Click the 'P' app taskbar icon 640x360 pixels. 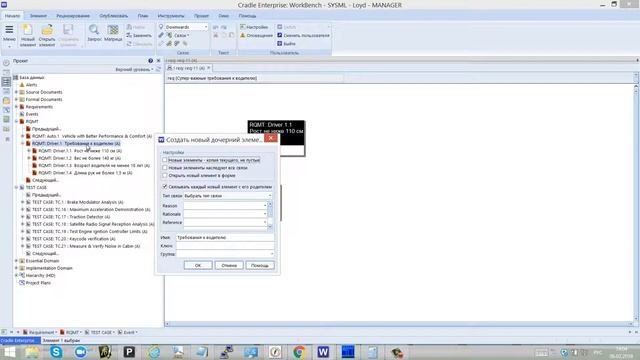(x=129, y=352)
